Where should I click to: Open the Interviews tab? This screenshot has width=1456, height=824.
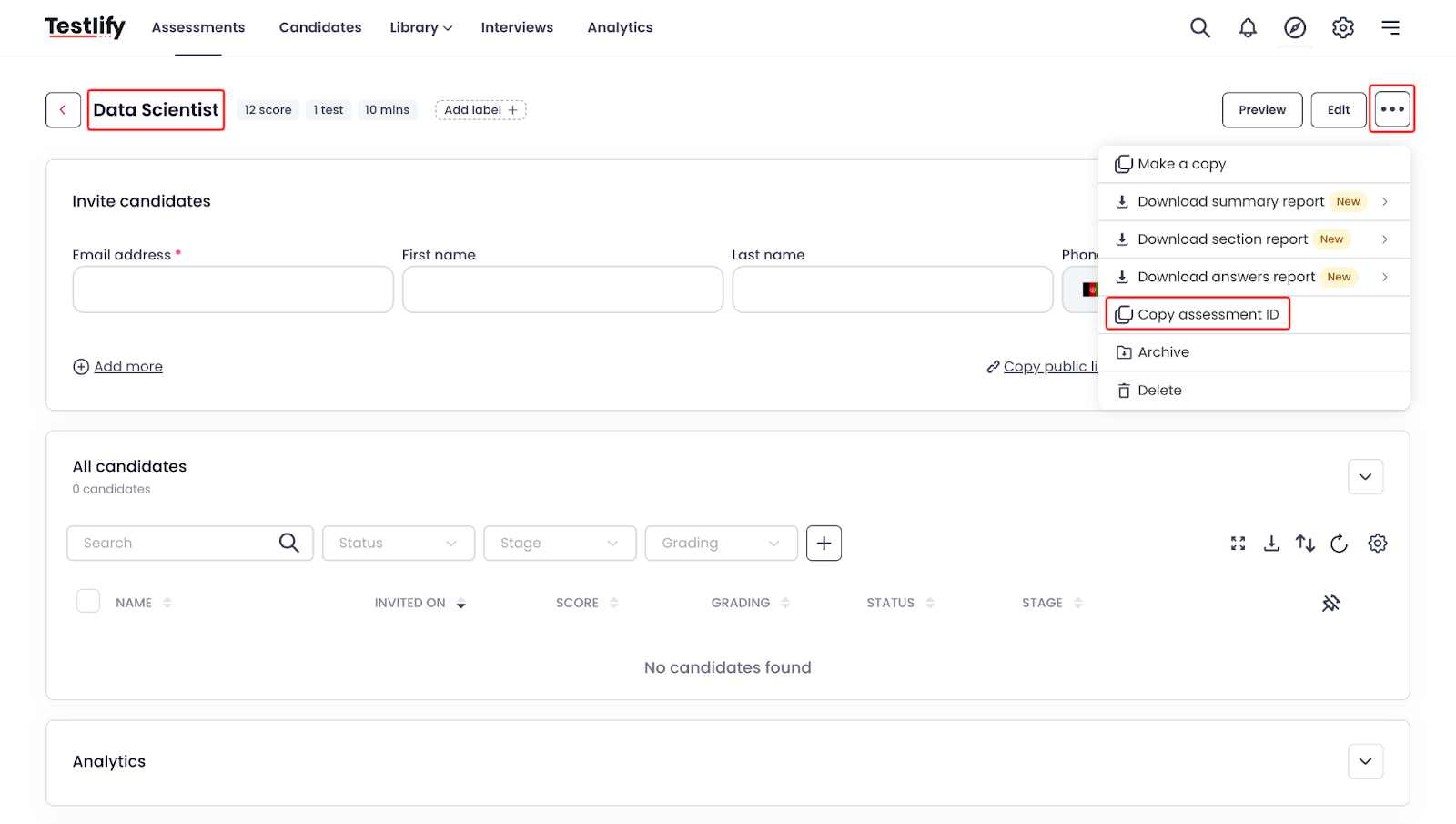point(517,27)
